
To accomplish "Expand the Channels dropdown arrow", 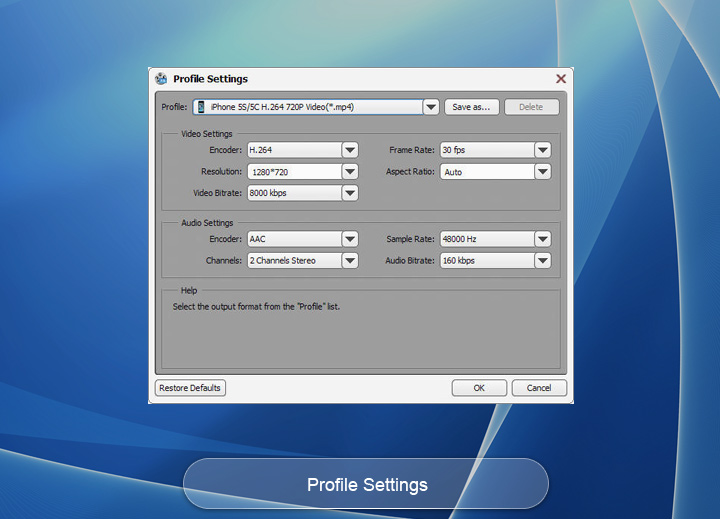I will 350,260.
